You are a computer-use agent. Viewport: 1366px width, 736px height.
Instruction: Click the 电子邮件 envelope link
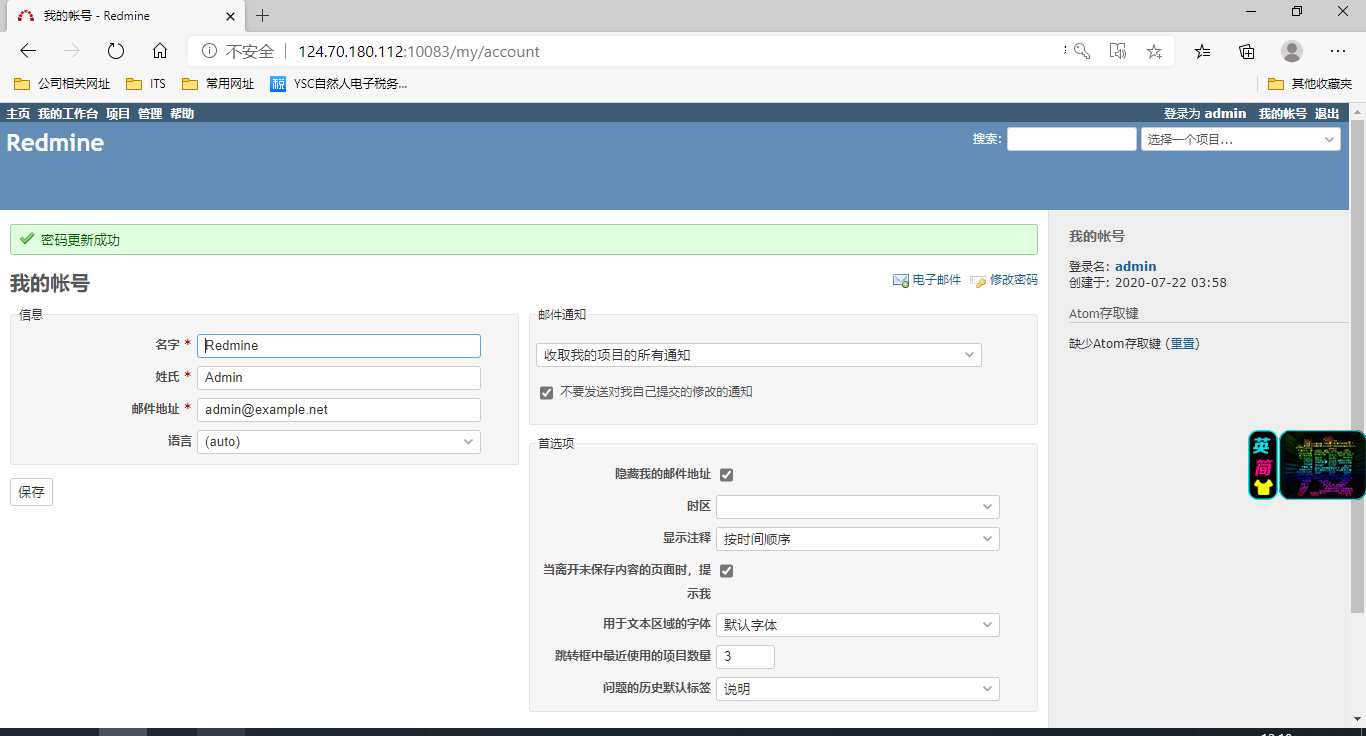tap(927, 280)
